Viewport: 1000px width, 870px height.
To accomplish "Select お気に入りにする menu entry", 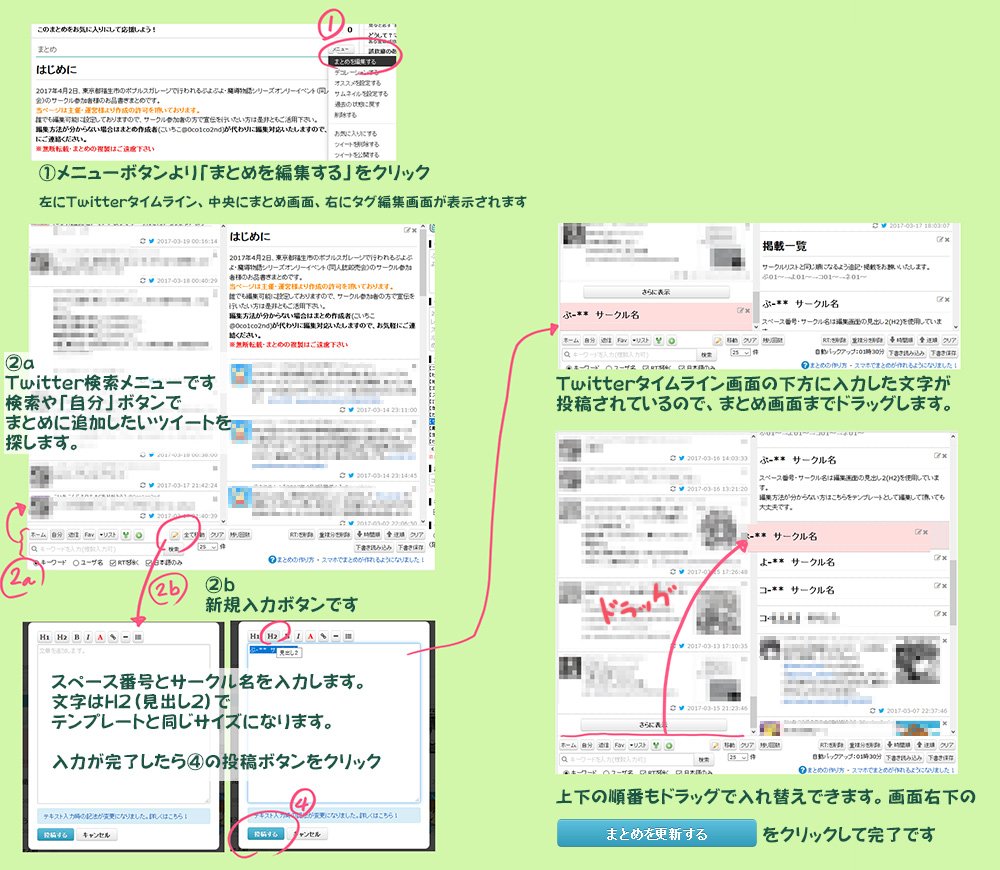I will 356,134.
